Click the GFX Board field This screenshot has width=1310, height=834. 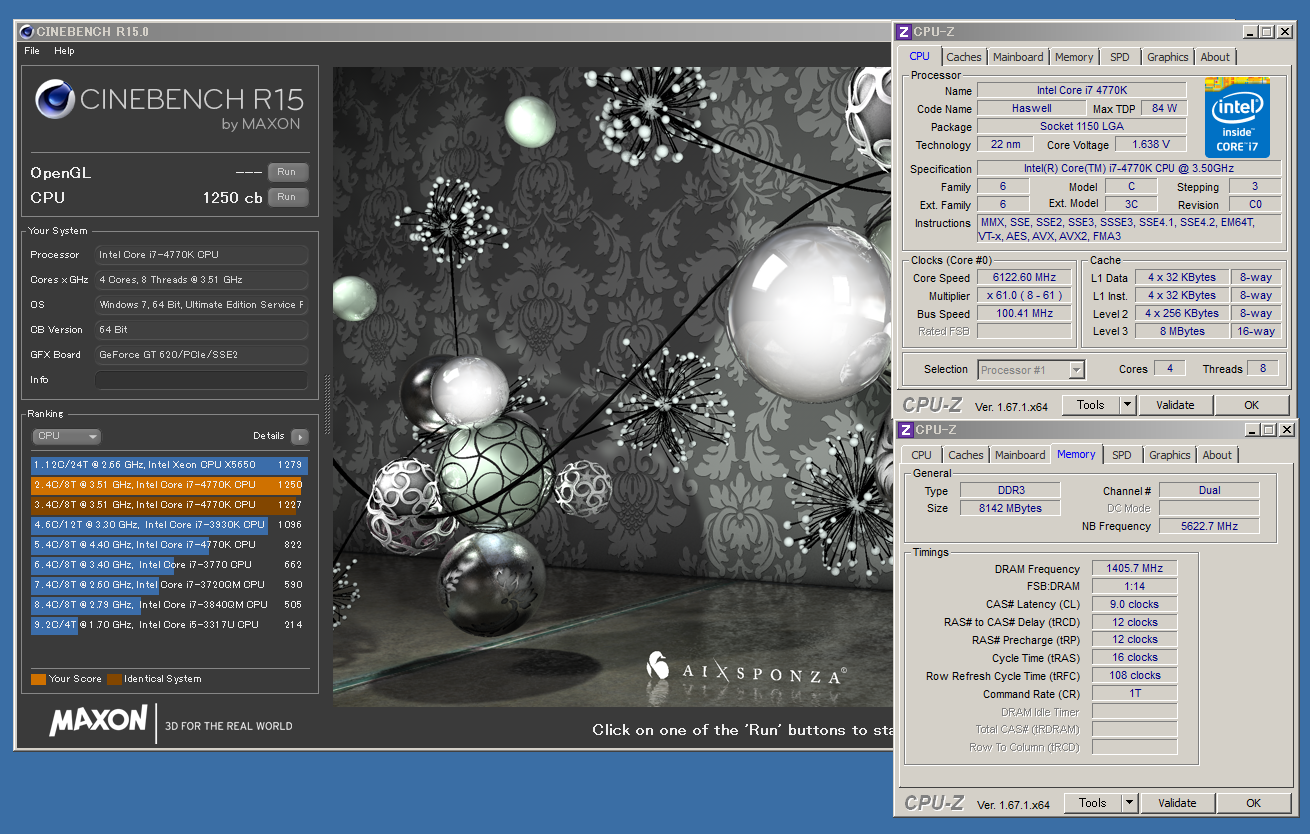pos(201,355)
